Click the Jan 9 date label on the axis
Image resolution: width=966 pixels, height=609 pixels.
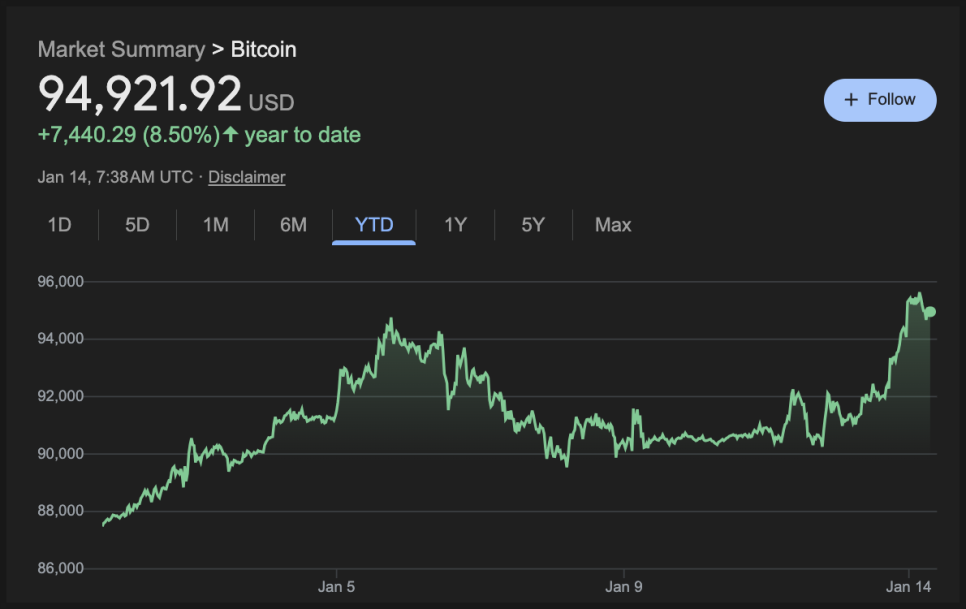(x=622, y=586)
